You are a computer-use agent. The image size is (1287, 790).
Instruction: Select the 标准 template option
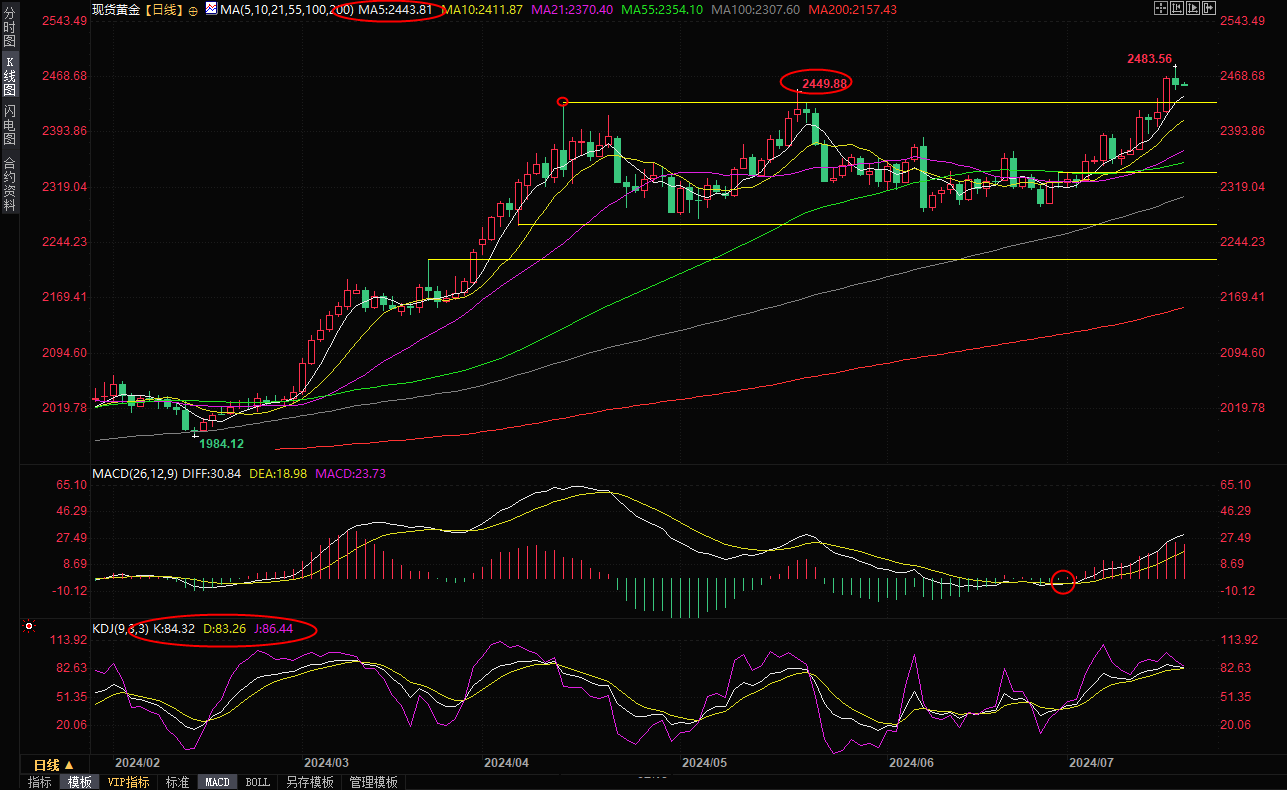point(177,782)
